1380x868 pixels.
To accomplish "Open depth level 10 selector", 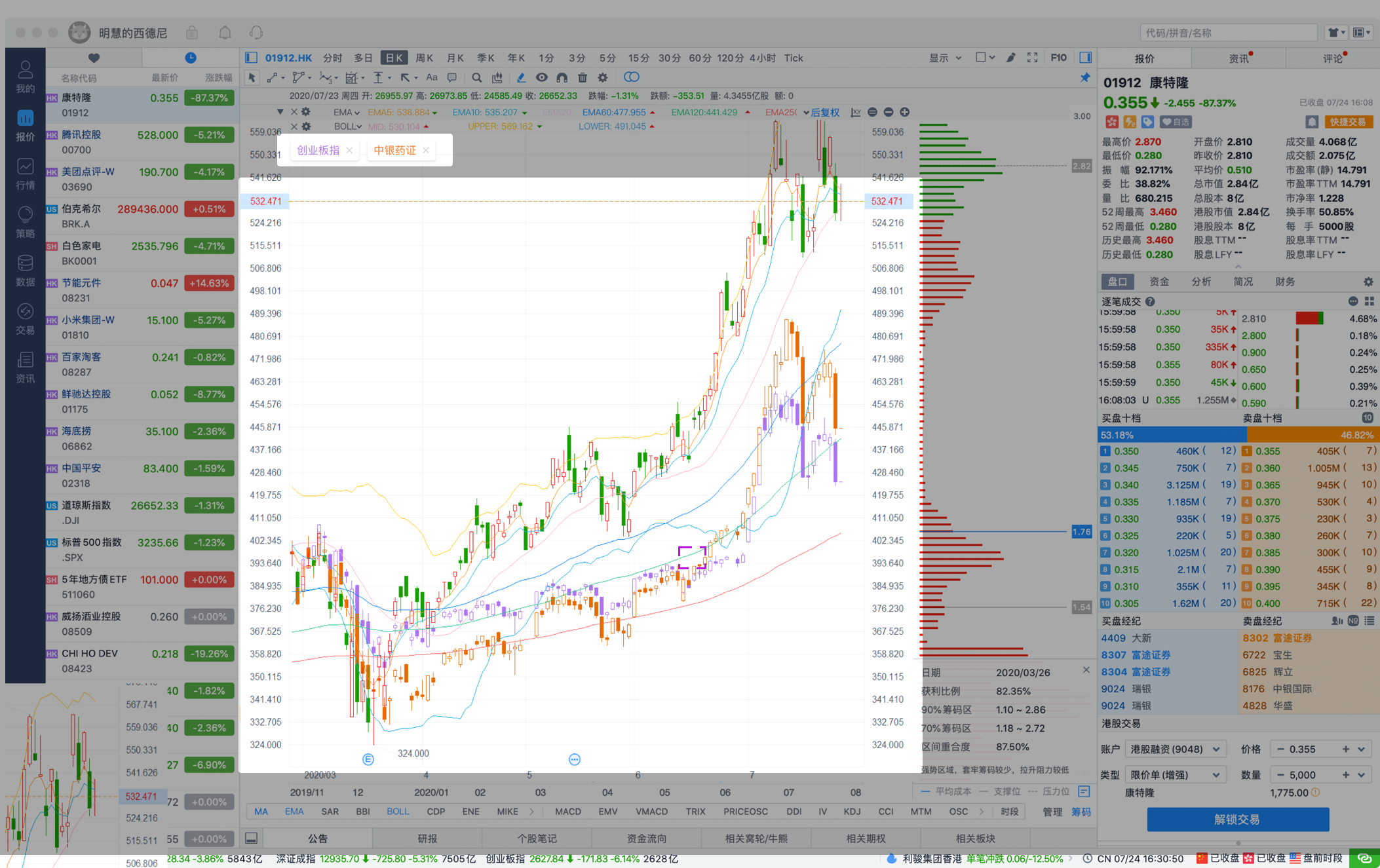I will 1368,418.
